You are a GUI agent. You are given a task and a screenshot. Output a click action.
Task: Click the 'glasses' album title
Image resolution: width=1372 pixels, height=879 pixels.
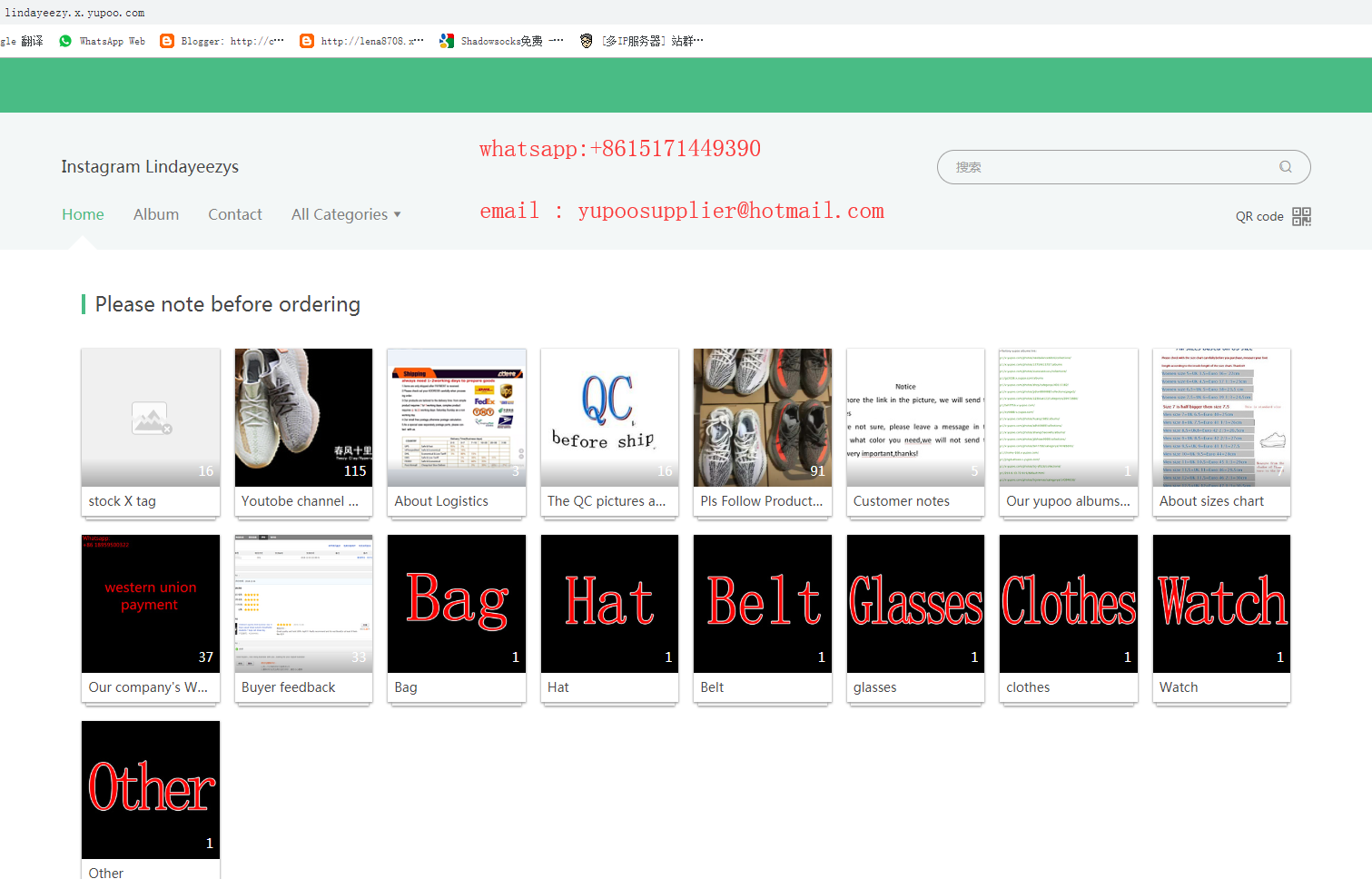click(x=875, y=687)
